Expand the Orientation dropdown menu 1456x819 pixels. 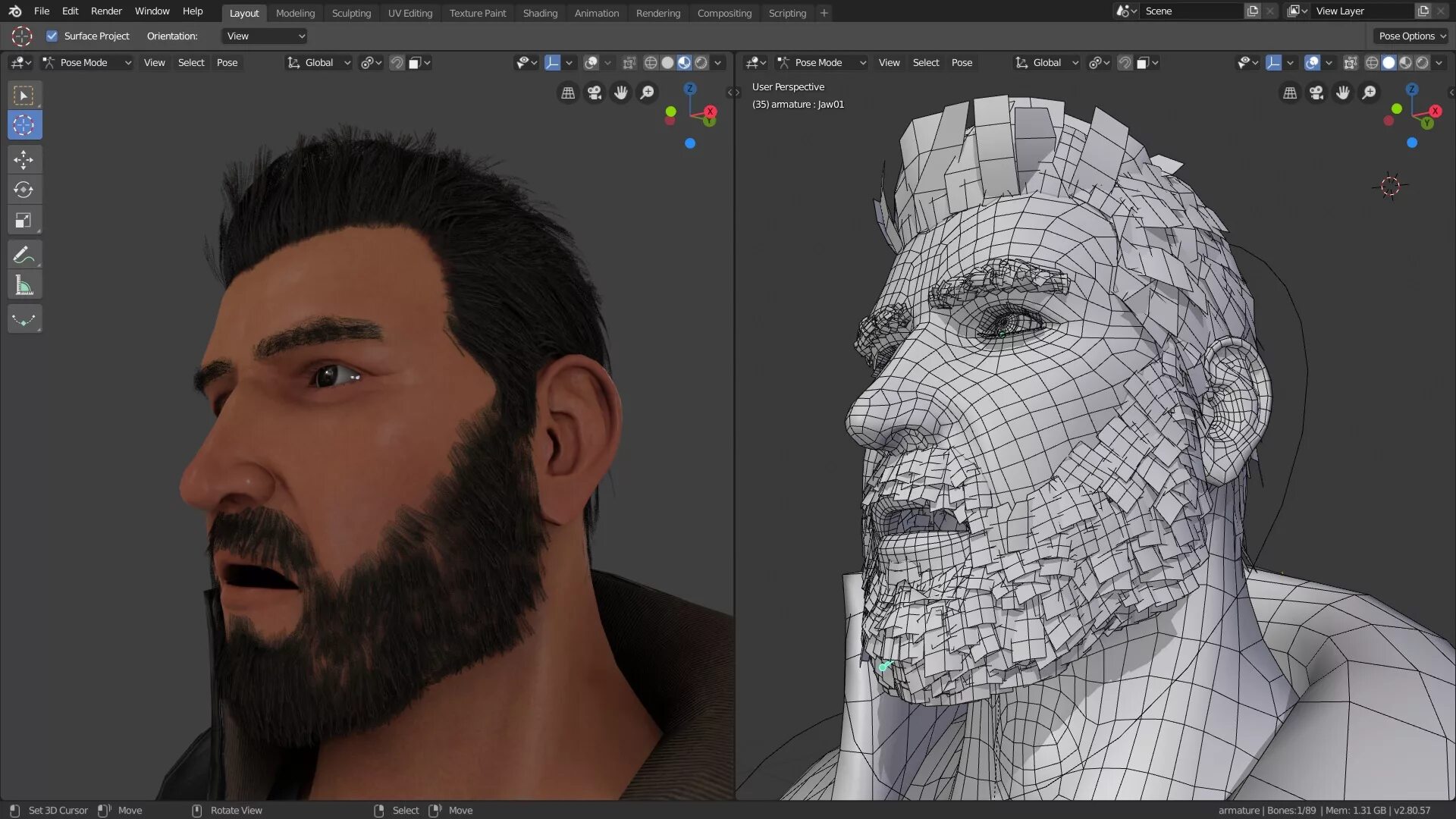tap(264, 36)
